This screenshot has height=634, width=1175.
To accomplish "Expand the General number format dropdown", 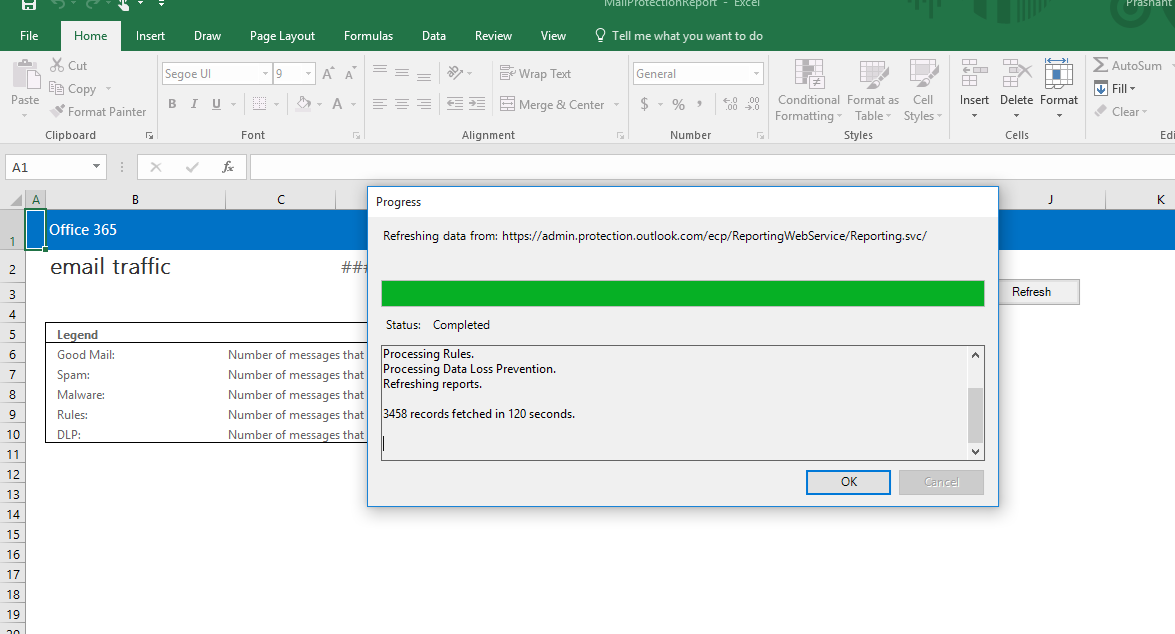I will [x=756, y=74].
